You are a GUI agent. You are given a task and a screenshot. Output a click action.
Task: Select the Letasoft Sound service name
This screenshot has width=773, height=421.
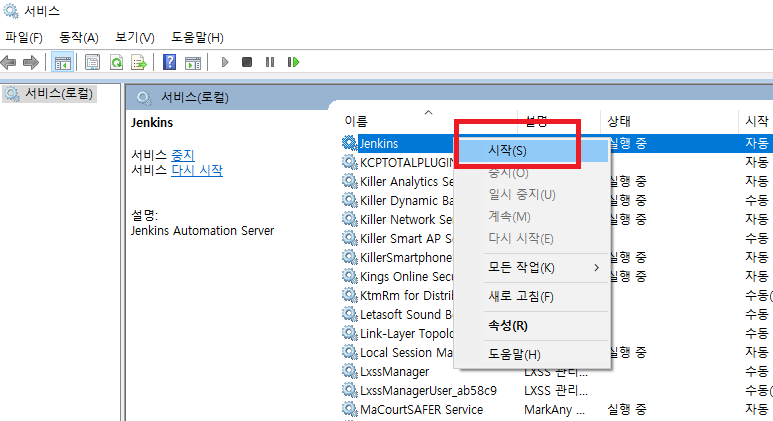point(407,314)
